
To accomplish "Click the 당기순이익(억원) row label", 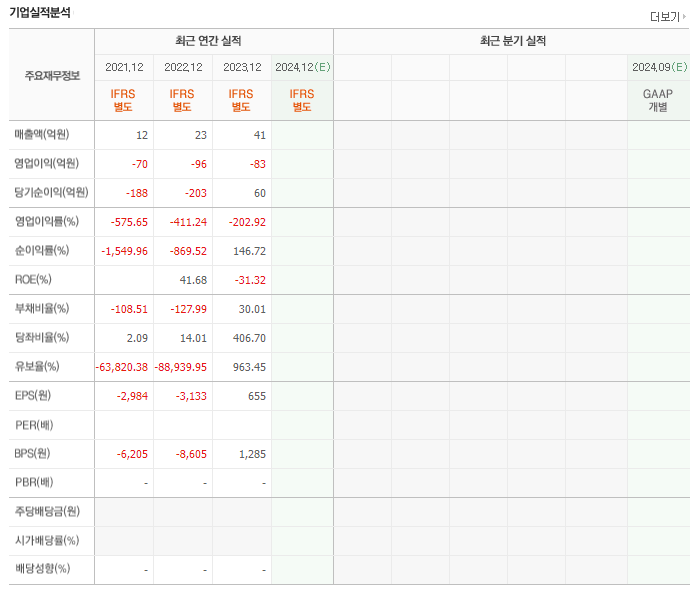I will coord(51,193).
